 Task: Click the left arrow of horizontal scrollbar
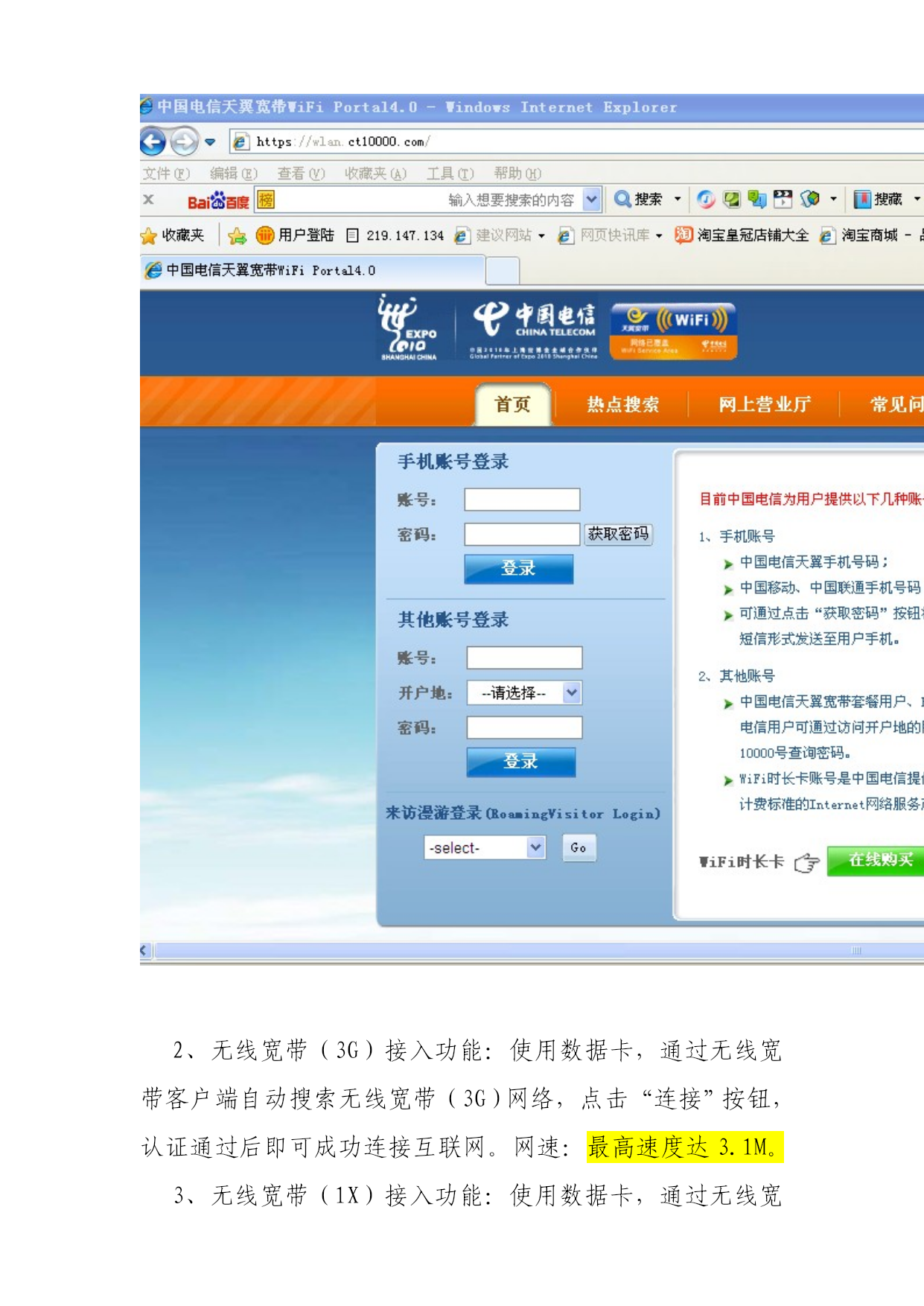[146, 950]
